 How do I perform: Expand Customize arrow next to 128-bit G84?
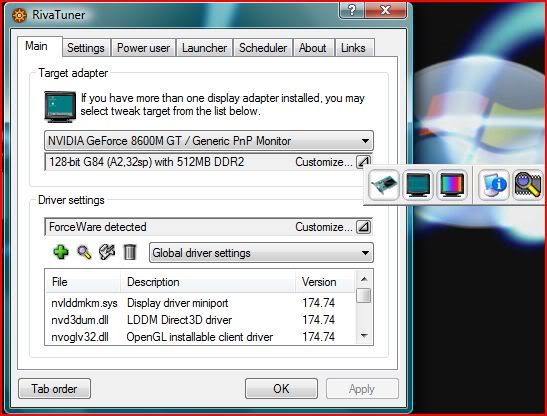(364, 162)
